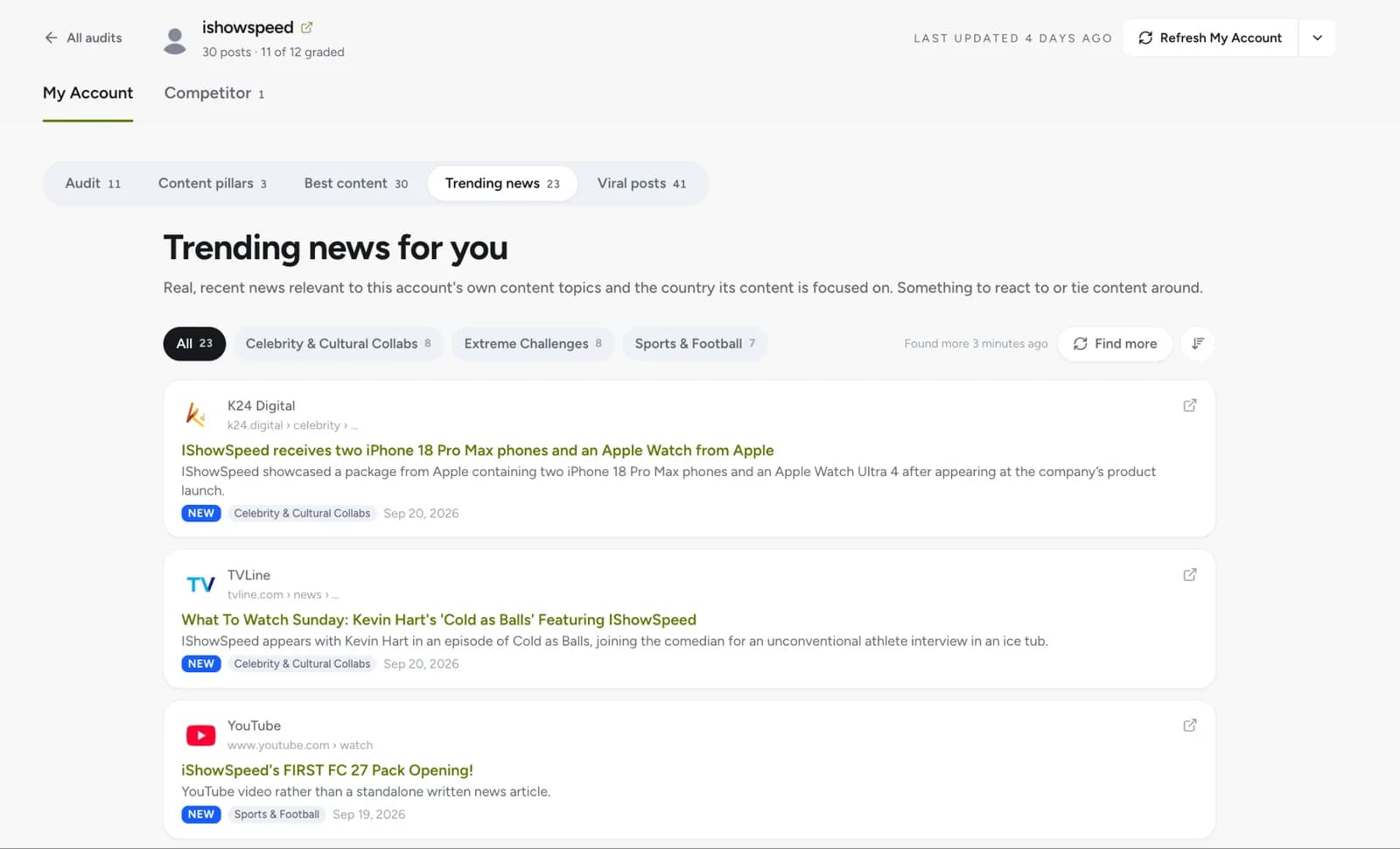Click the 'YouTube' source name
This screenshot has width=1400, height=849.
[x=255, y=726]
